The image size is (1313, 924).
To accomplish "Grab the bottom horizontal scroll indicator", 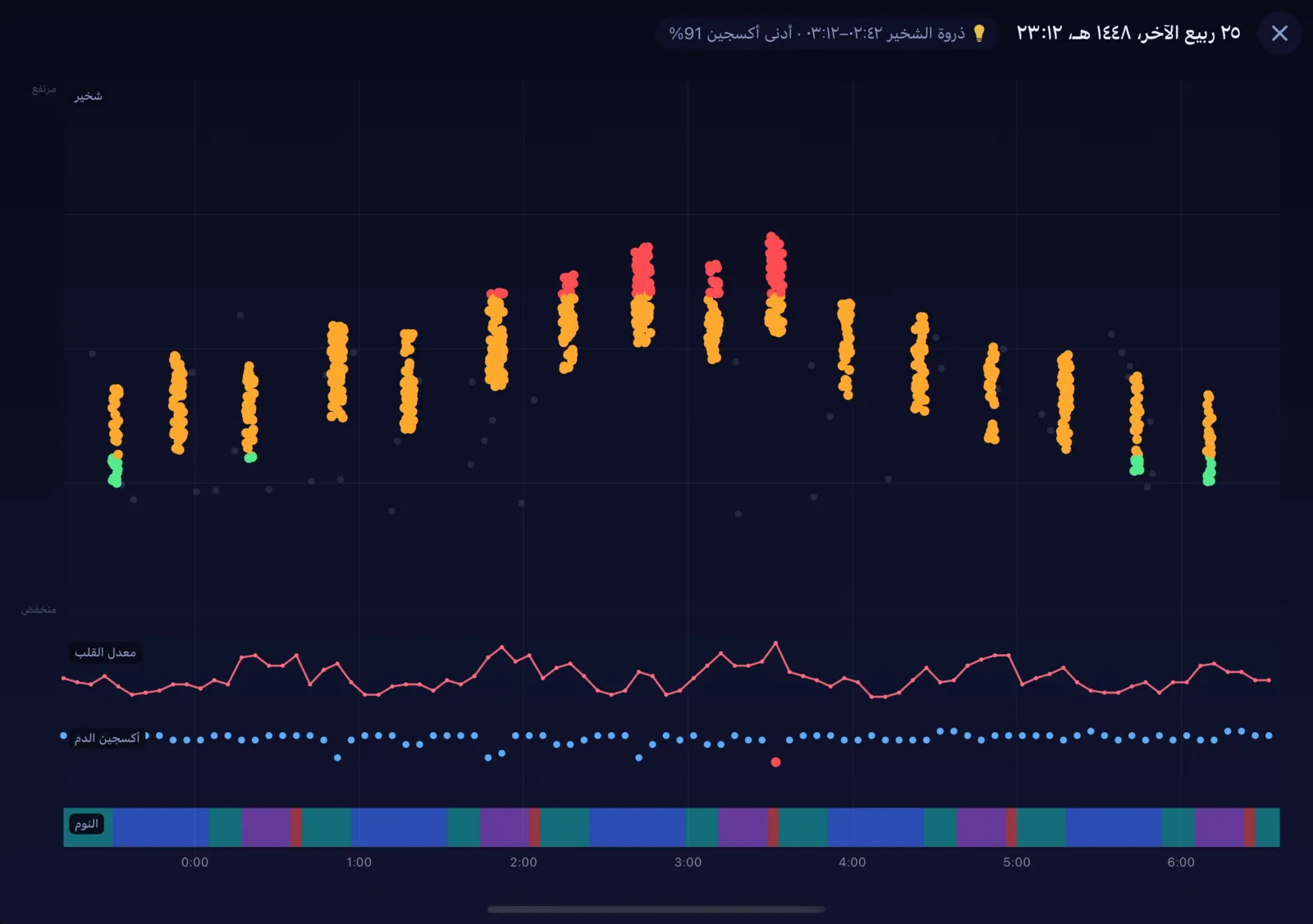I will (656, 909).
